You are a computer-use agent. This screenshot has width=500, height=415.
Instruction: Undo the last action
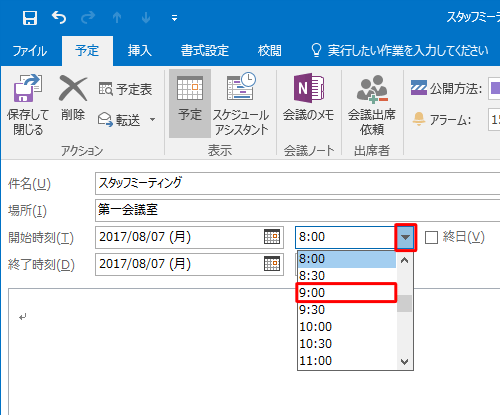(59, 17)
